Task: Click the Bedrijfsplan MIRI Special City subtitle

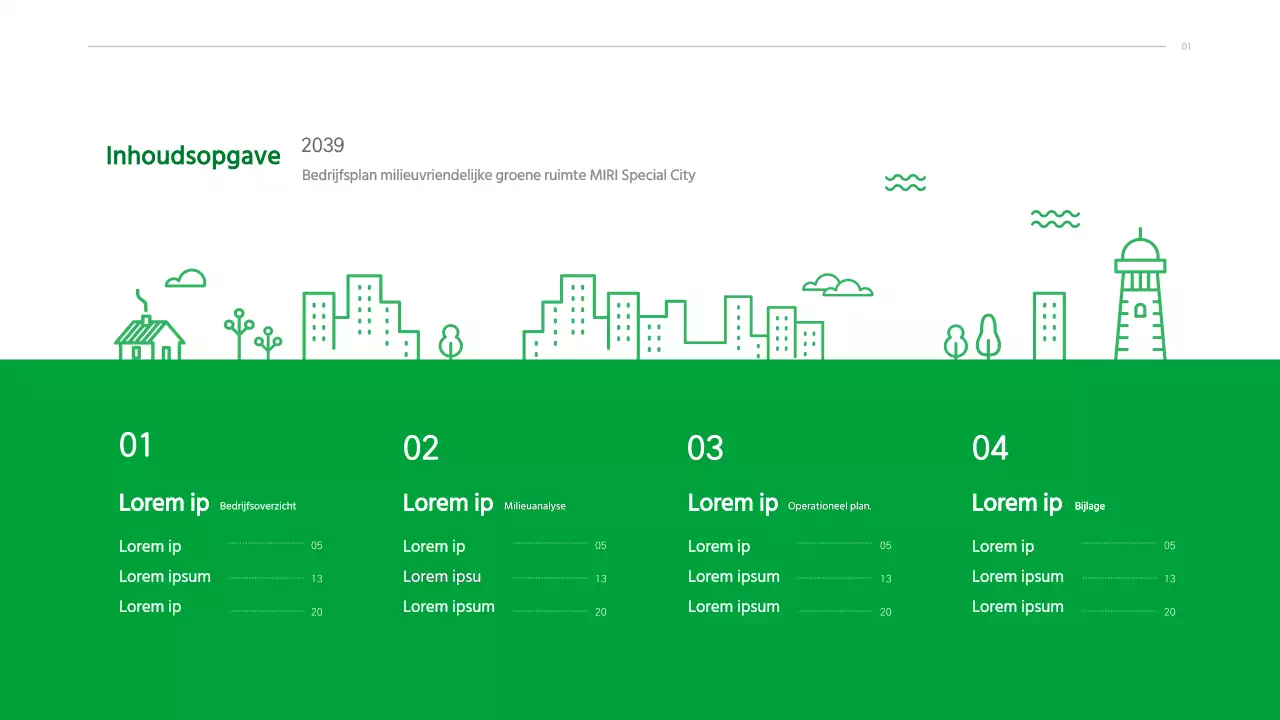Action: tap(498, 175)
